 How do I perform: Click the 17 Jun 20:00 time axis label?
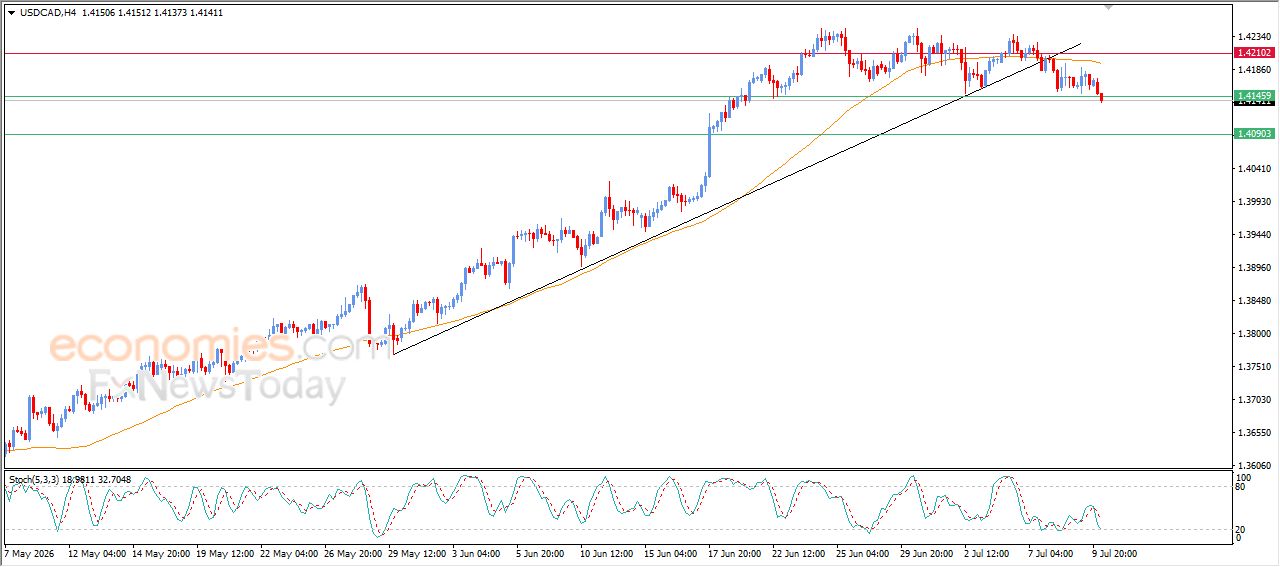[736, 553]
